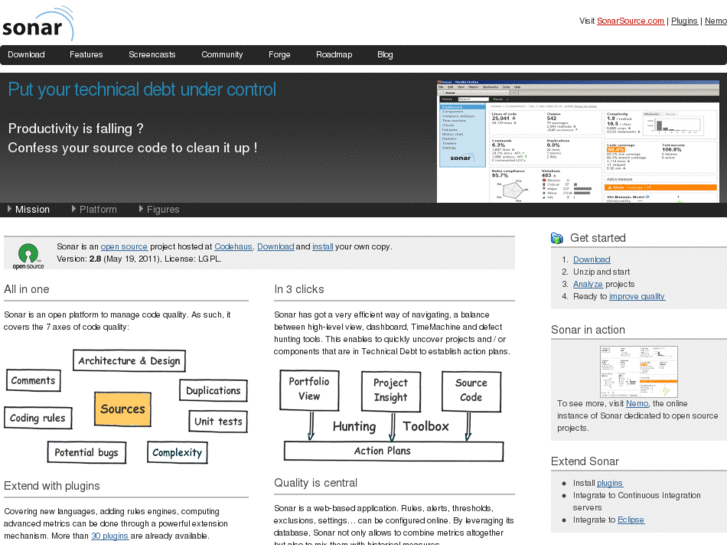
Task: Click the Potential bugs box
Action: 87,452
